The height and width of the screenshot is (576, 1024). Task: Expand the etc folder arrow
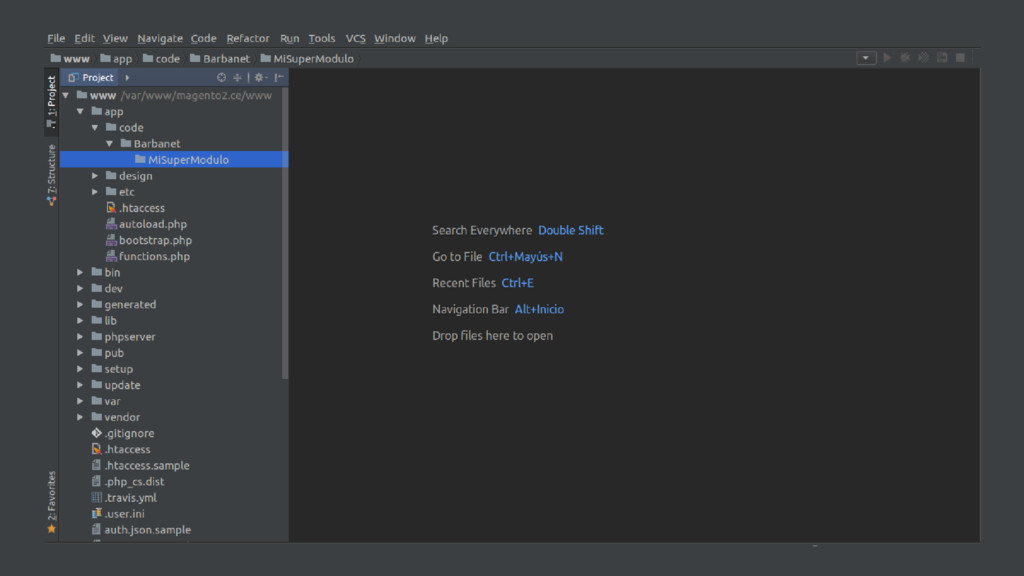[x=95, y=192]
